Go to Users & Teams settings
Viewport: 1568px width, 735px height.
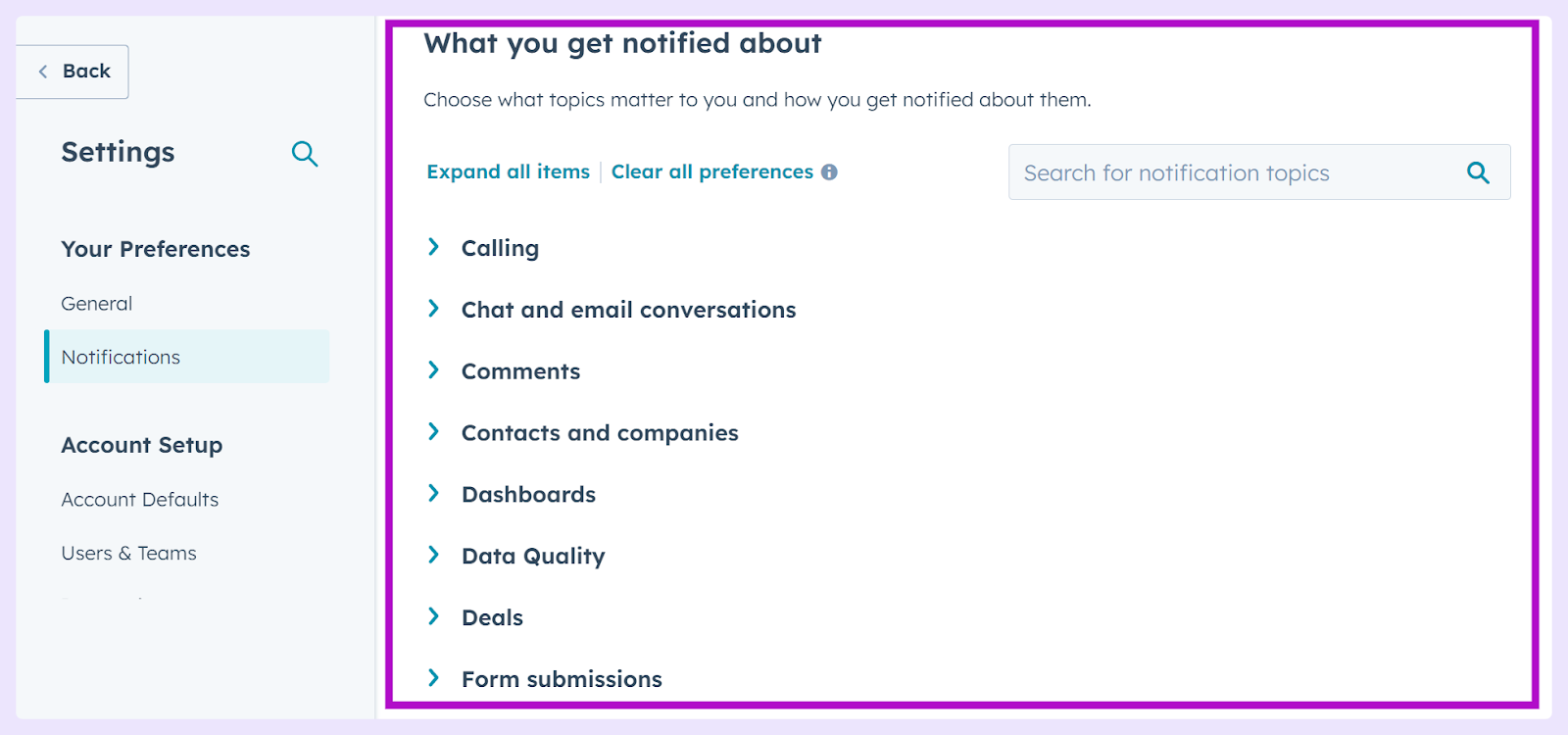point(129,554)
